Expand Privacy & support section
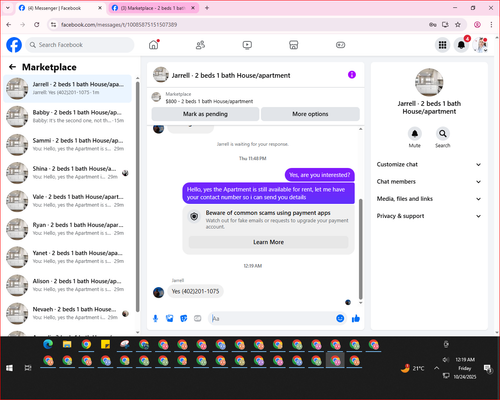 point(429,216)
